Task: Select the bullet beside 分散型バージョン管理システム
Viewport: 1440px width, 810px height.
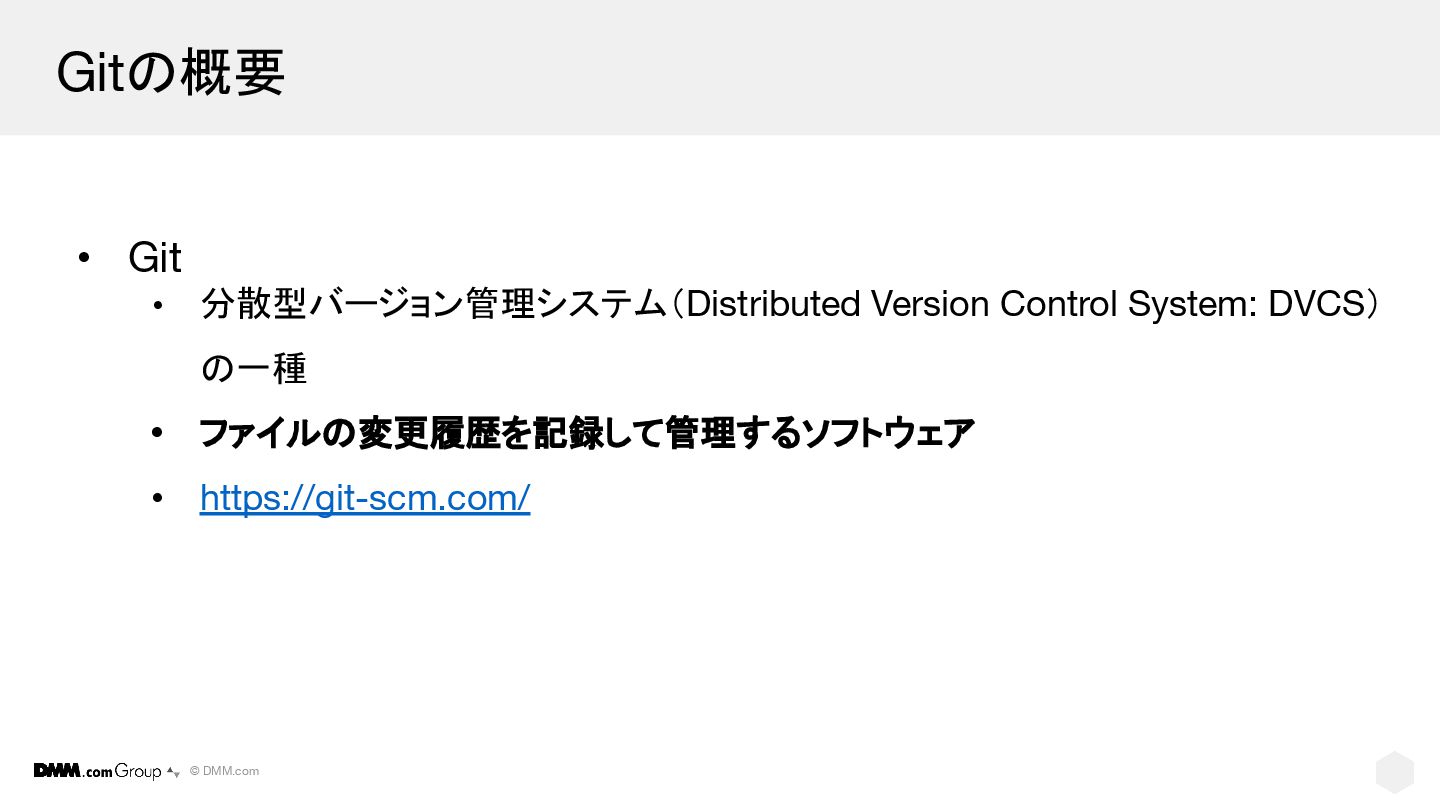Action: 157,304
